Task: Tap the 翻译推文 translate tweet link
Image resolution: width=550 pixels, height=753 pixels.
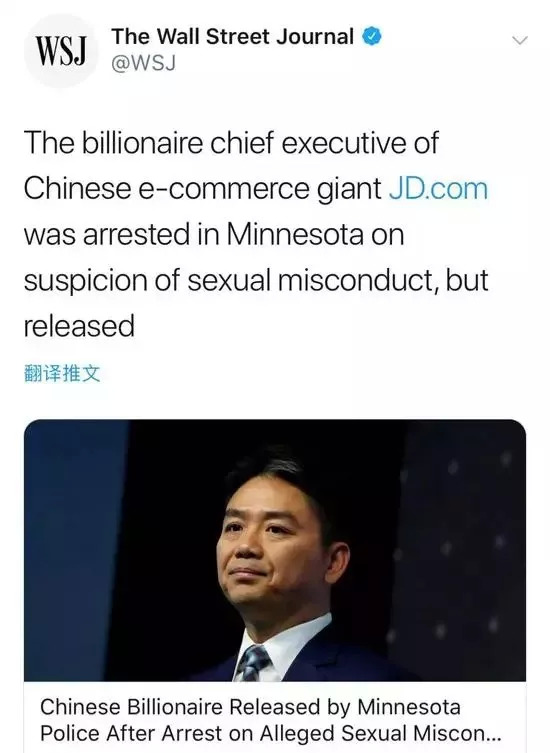Action: pyautogui.click(x=62, y=373)
